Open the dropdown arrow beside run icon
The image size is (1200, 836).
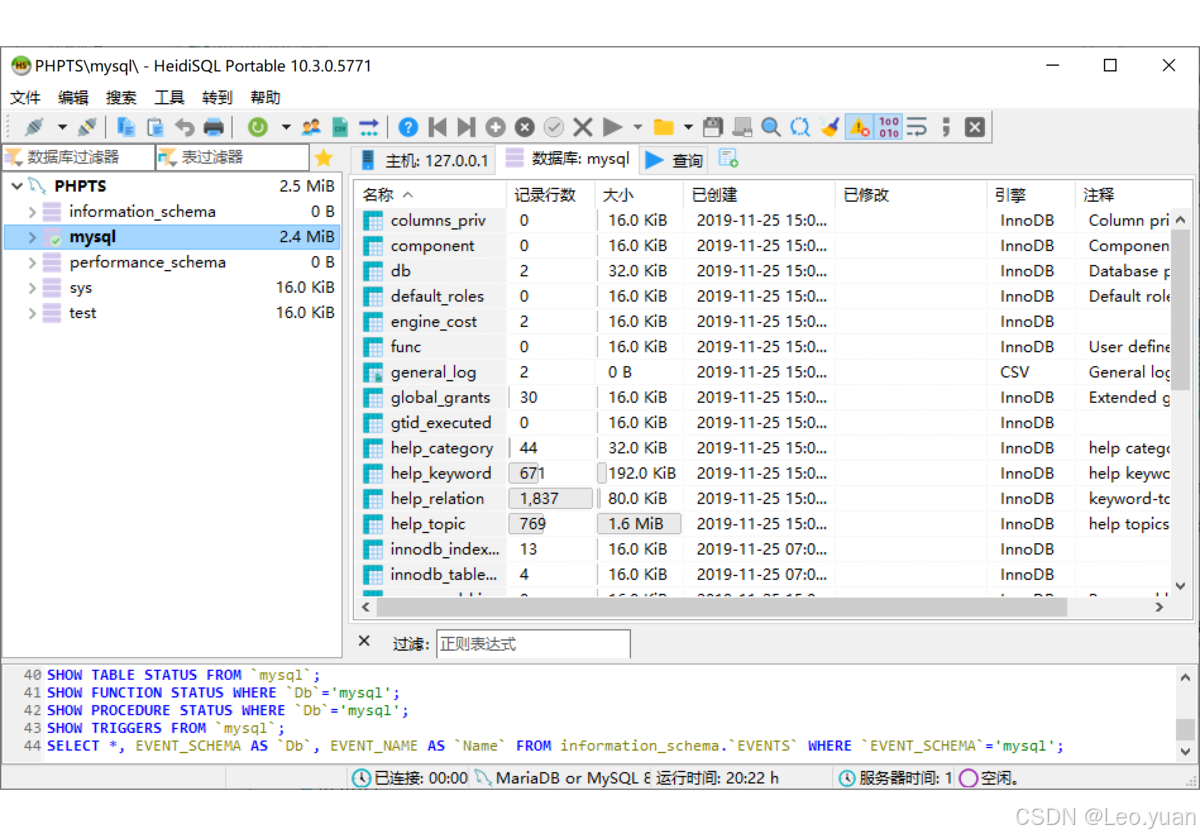(637, 127)
